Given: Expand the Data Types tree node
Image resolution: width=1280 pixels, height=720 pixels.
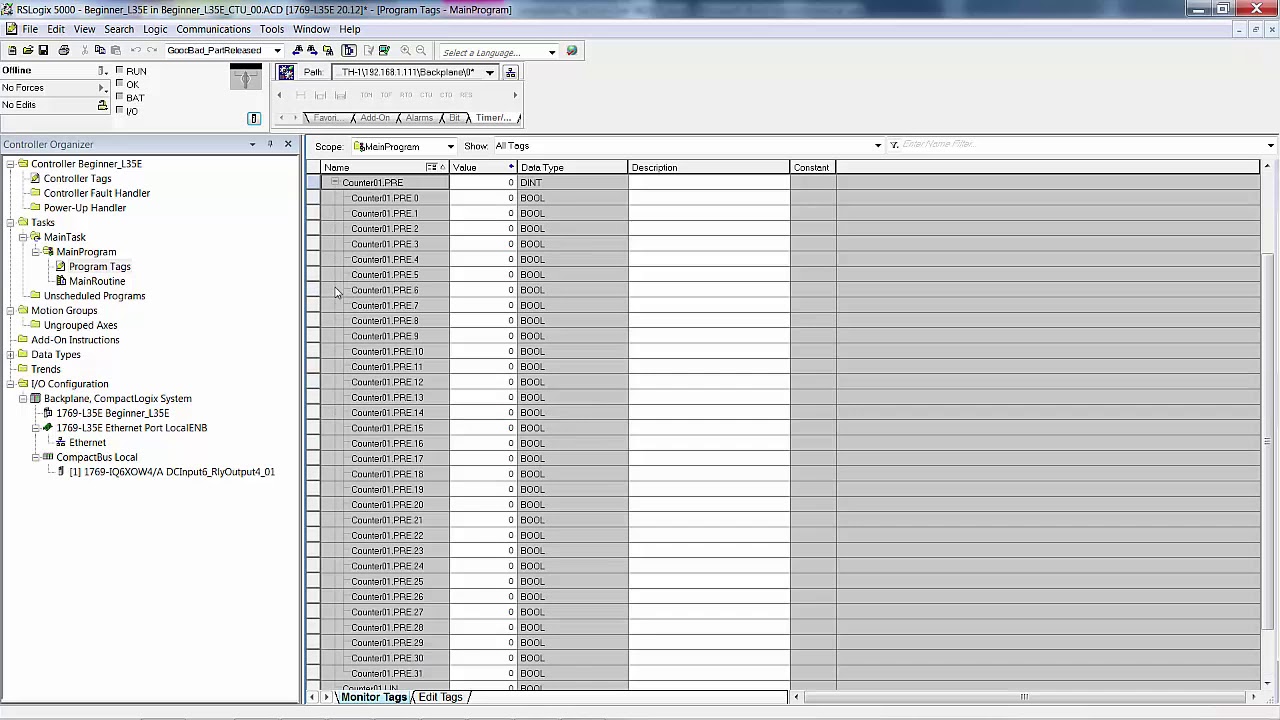Looking at the screenshot, I should (10, 355).
